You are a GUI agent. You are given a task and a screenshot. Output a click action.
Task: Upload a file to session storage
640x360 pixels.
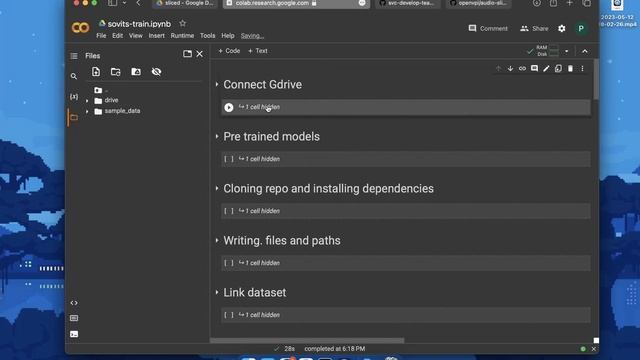pyautogui.click(x=96, y=72)
